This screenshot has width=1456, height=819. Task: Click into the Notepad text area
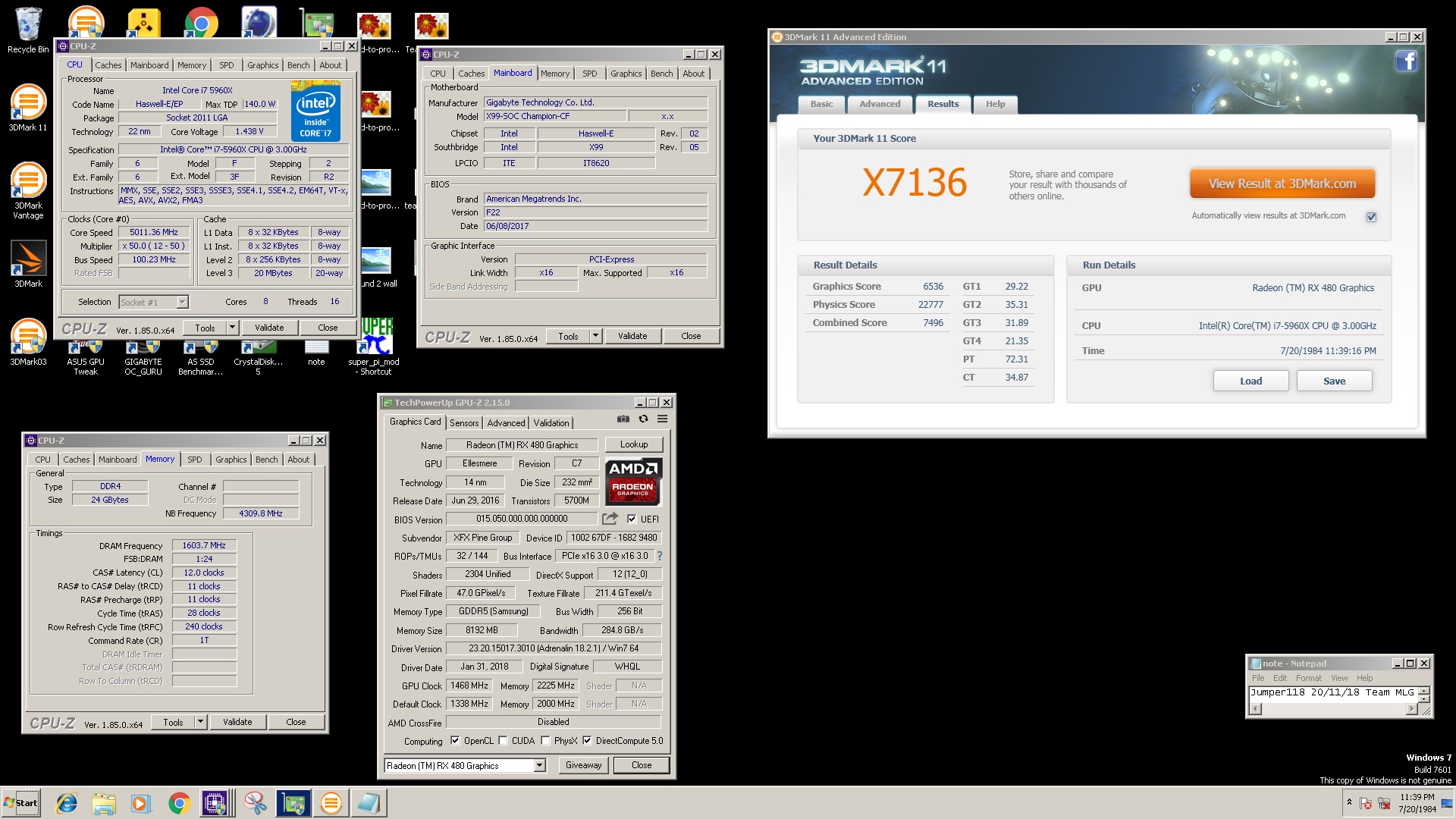coord(1333,695)
